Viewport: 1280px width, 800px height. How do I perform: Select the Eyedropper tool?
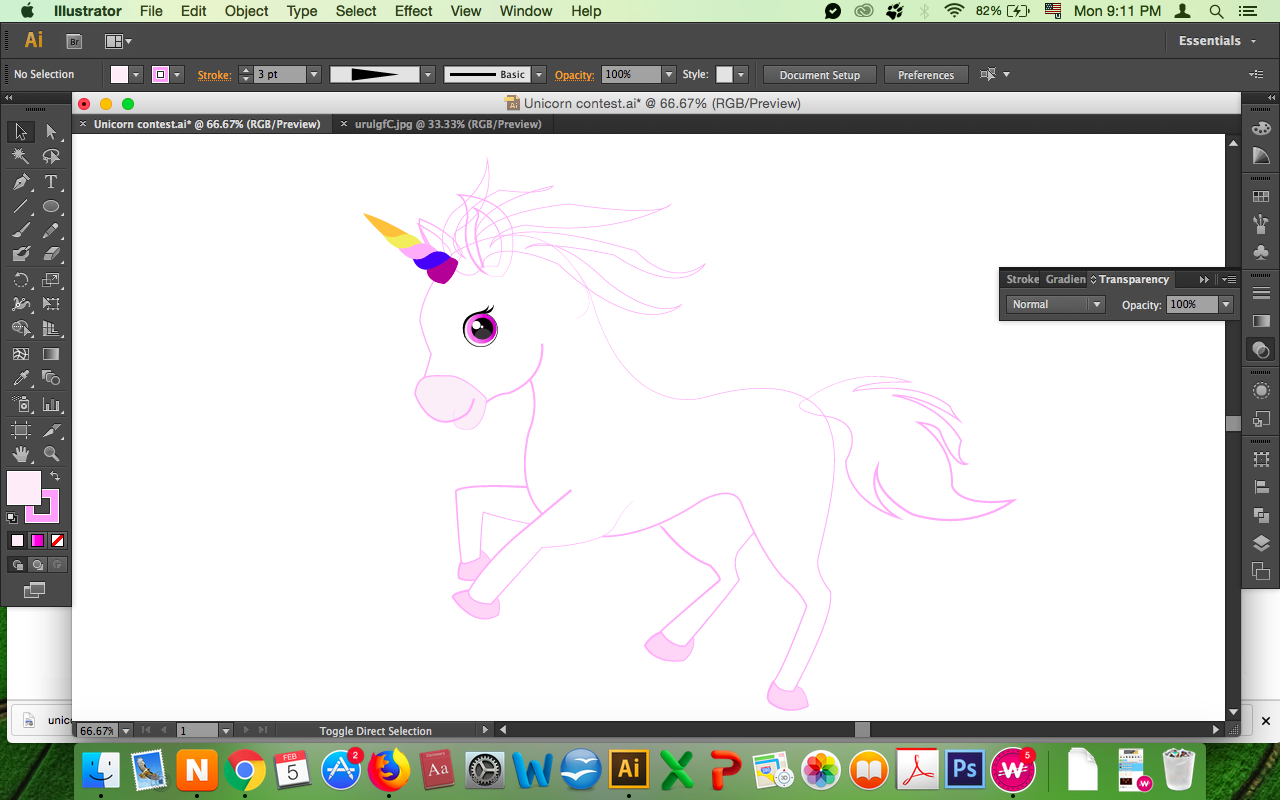pos(20,378)
